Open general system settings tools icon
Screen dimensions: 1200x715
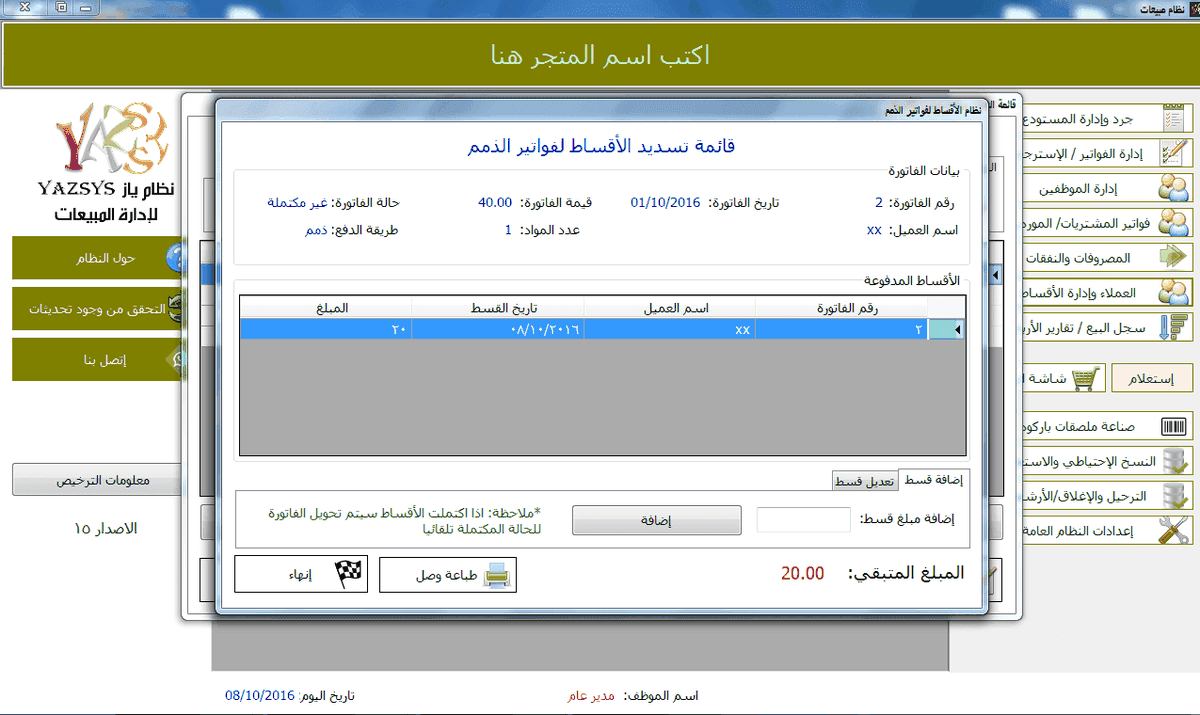[x=1172, y=530]
